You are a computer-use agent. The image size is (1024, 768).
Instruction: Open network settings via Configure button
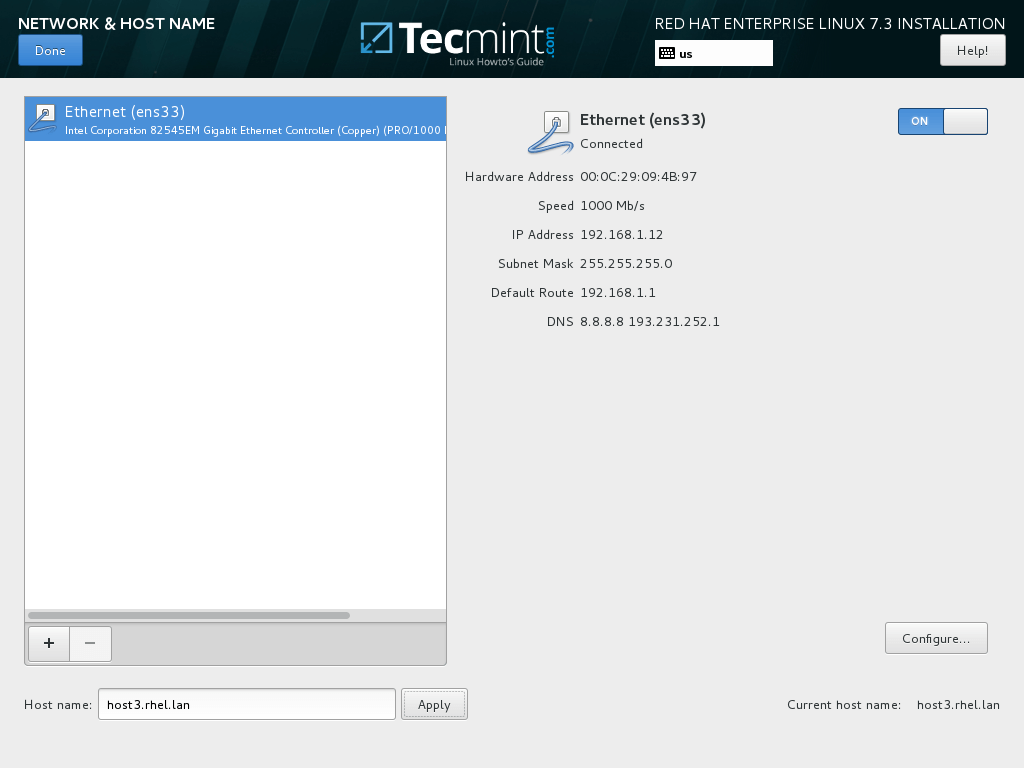click(935, 637)
